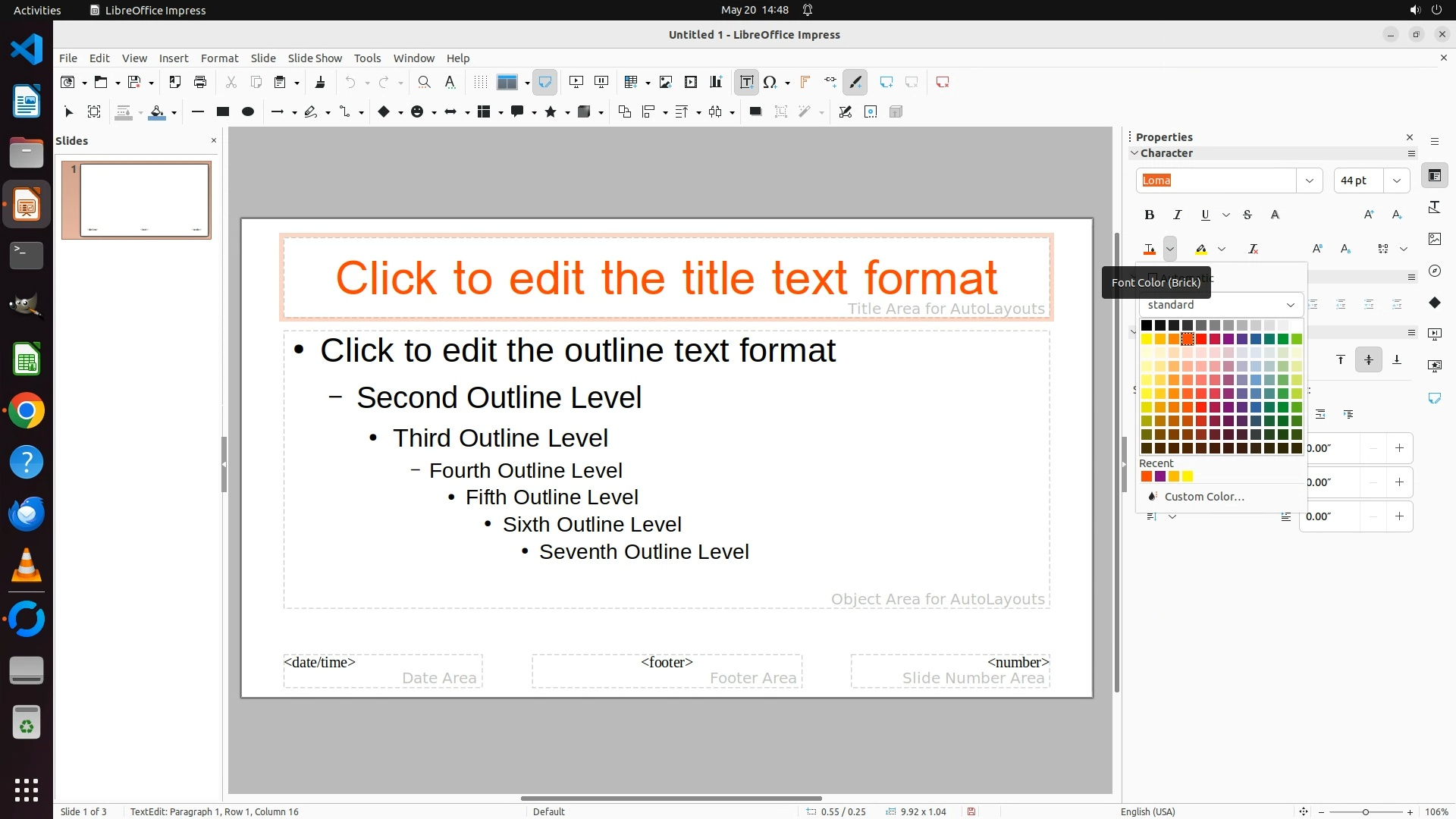
Task: Toggle Strikethrough formatting in sidebar
Action: [x=1247, y=215]
